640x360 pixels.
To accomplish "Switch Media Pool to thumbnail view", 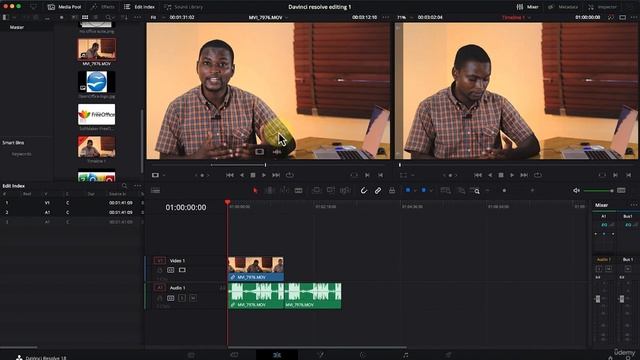I will pyautogui.click(x=85, y=18).
